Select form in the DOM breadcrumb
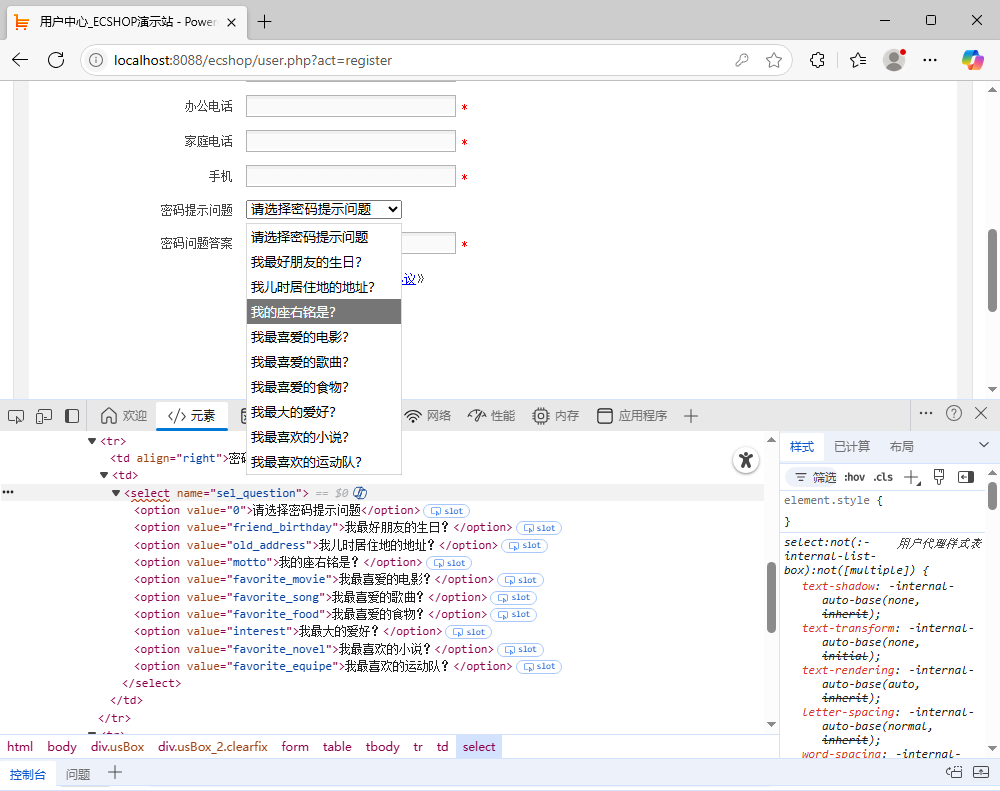Viewport: 1000px width, 791px height. [295, 747]
